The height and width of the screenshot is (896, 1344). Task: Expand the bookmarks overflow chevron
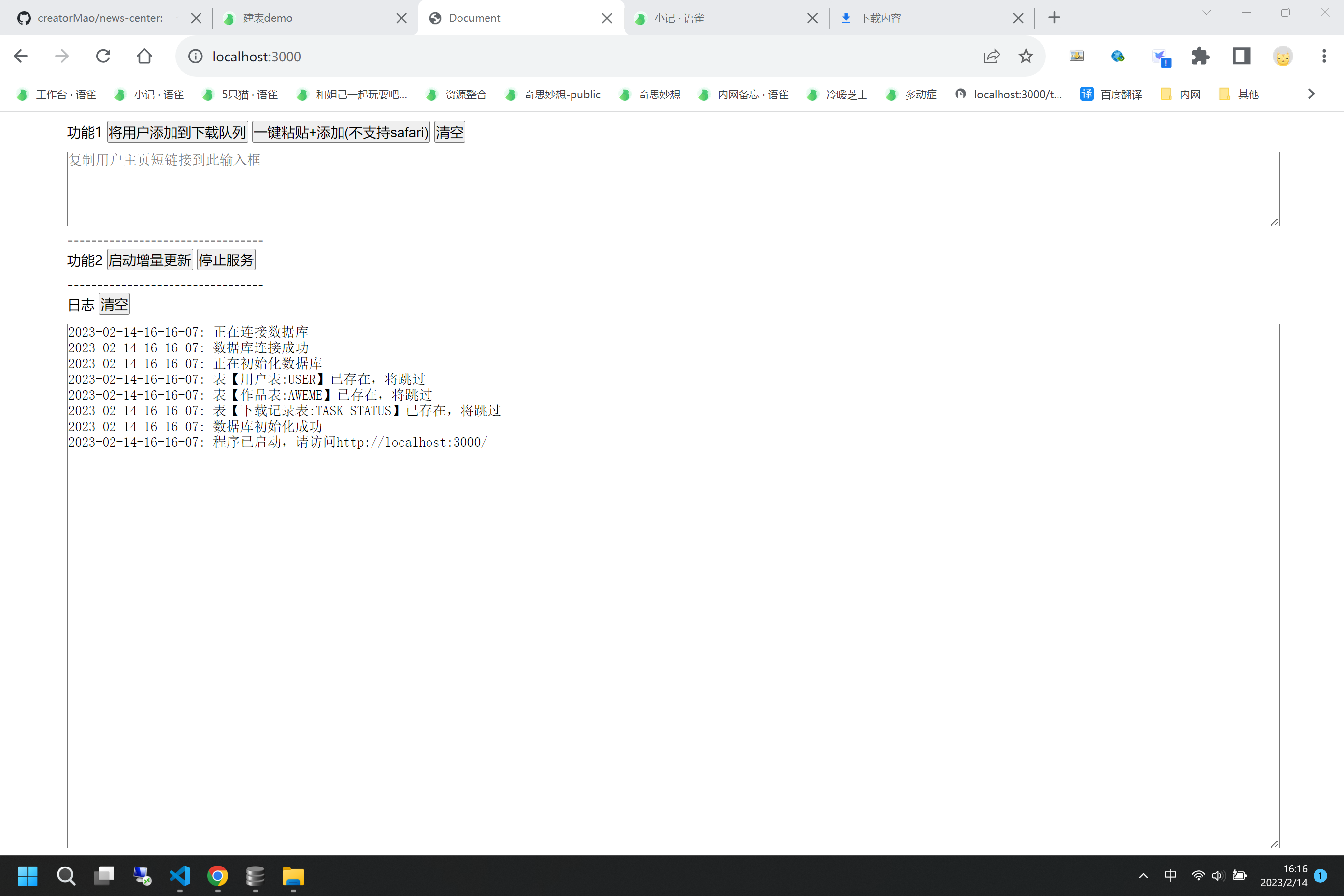tap(1311, 94)
